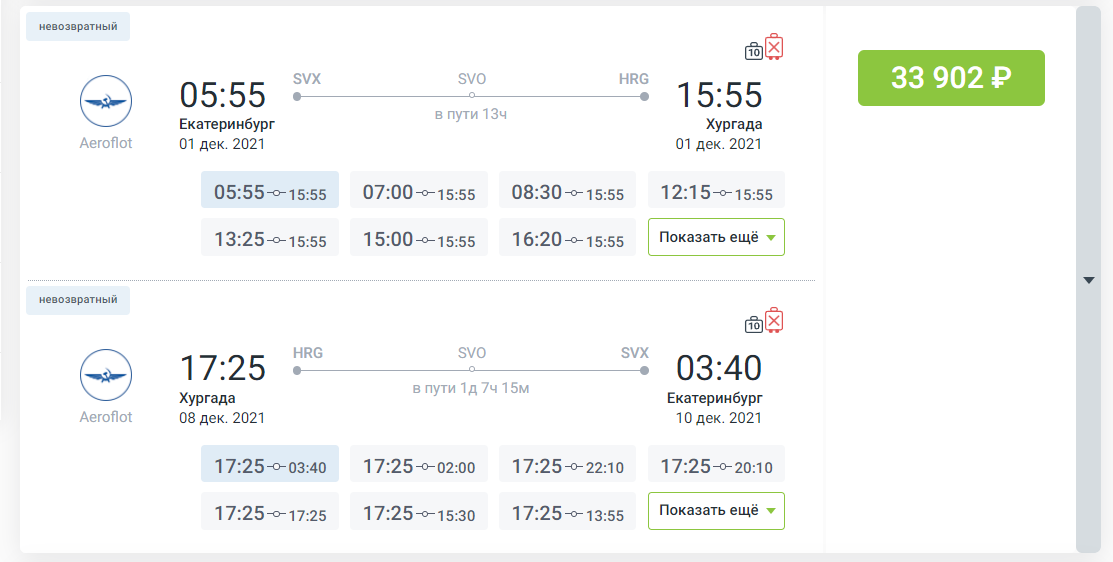Select the 17:25 – 22:10 return option
1113x562 pixels.
(x=567, y=466)
